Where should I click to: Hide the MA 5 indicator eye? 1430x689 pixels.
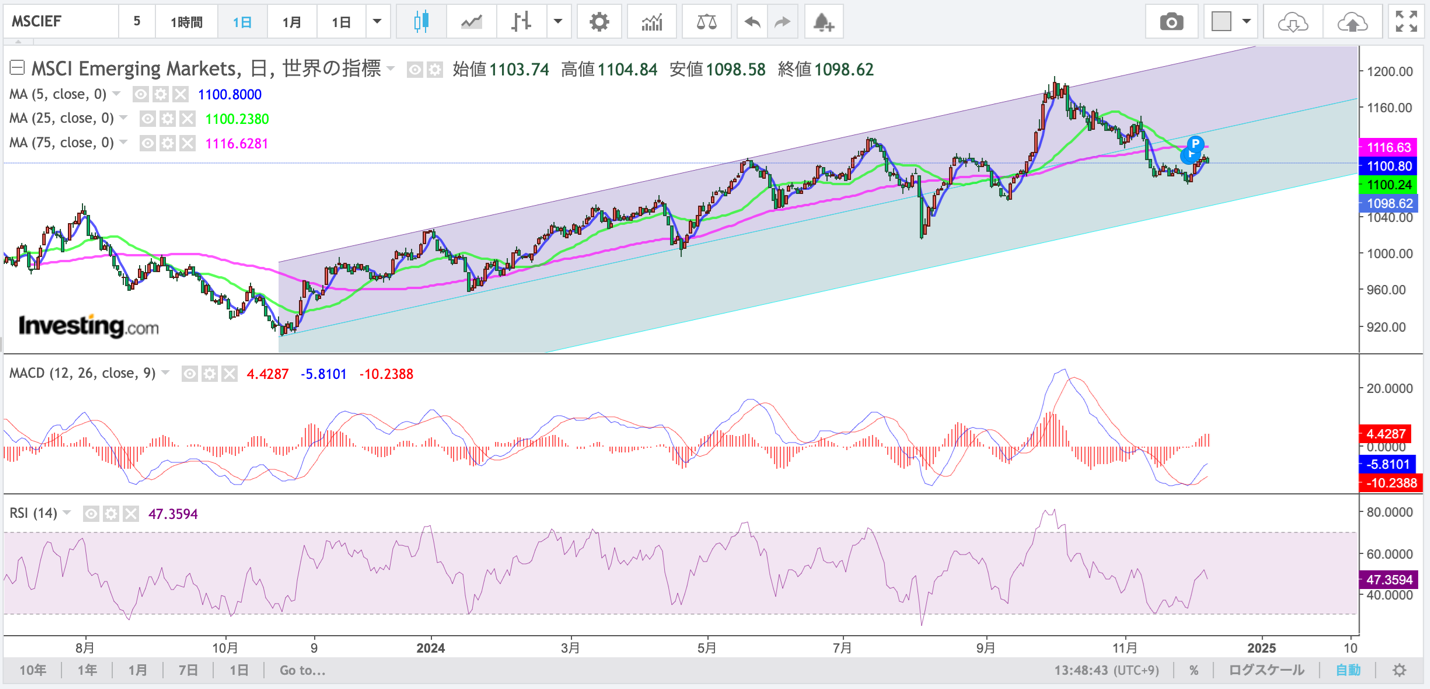(x=141, y=94)
